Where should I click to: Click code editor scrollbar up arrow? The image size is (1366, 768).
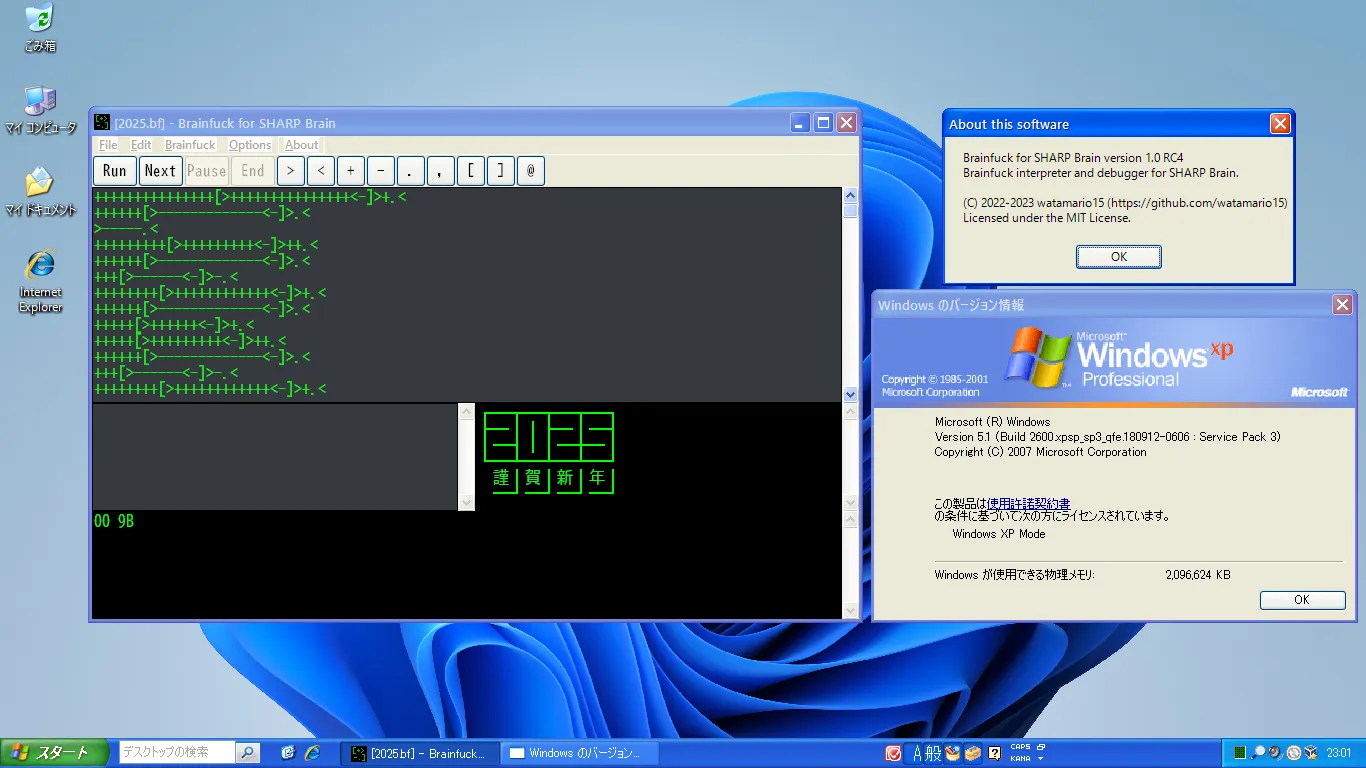coord(850,195)
